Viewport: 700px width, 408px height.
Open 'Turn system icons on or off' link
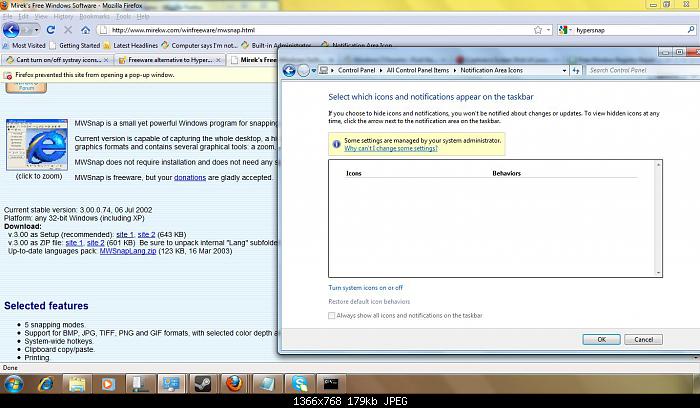(366, 288)
